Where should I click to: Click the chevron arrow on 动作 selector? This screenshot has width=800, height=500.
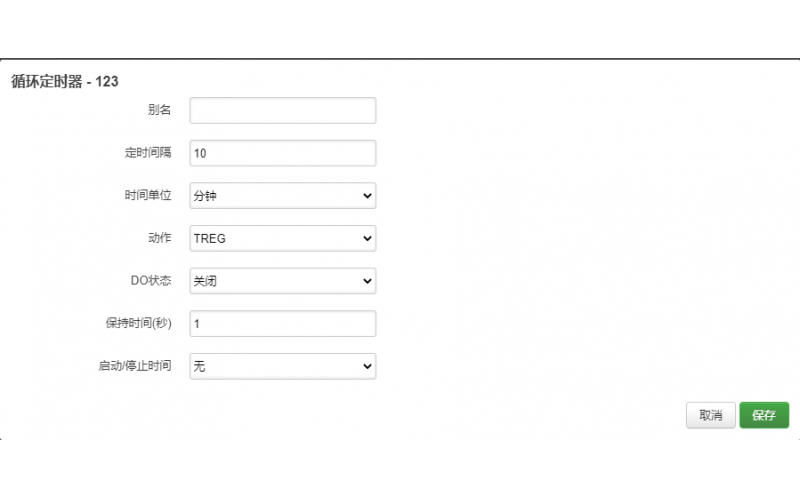point(367,238)
